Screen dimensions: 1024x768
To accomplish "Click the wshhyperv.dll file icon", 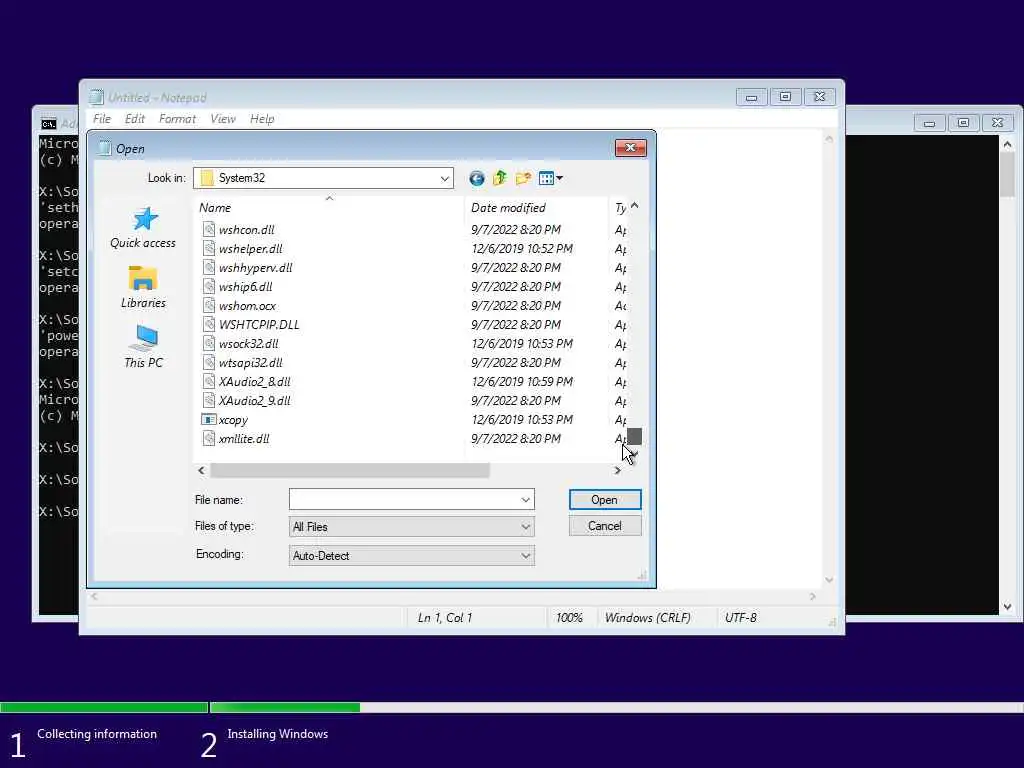I will click(208, 267).
